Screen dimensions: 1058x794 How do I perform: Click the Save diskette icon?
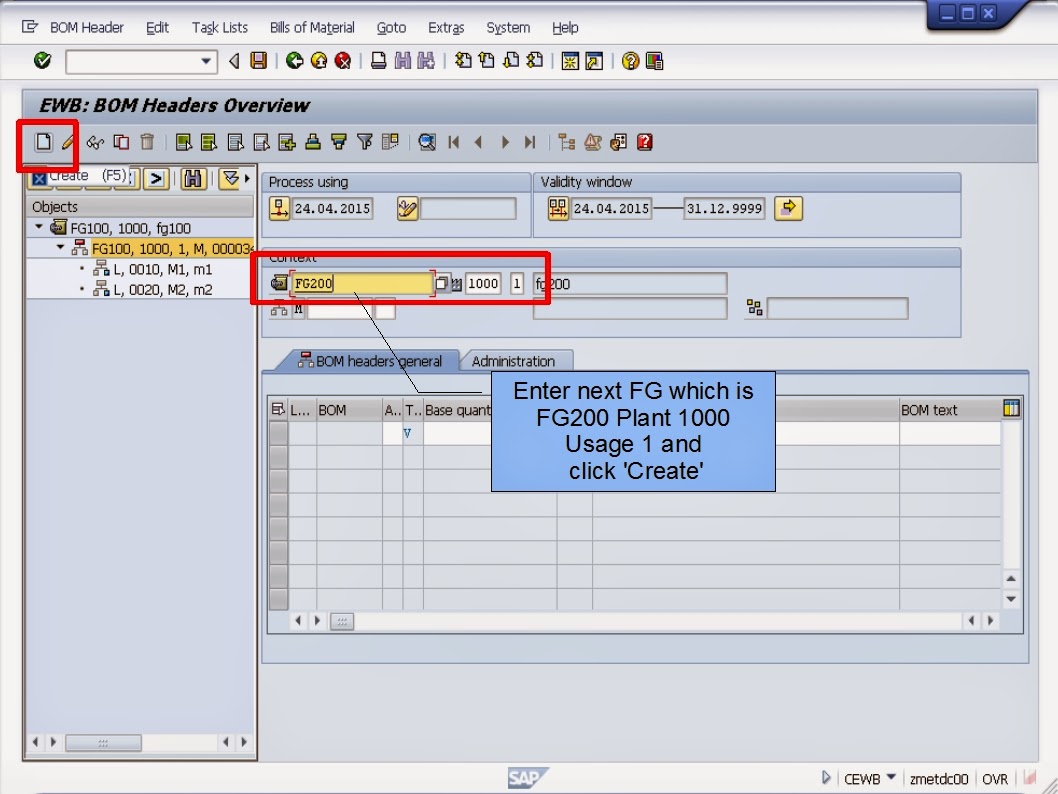click(258, 61)
